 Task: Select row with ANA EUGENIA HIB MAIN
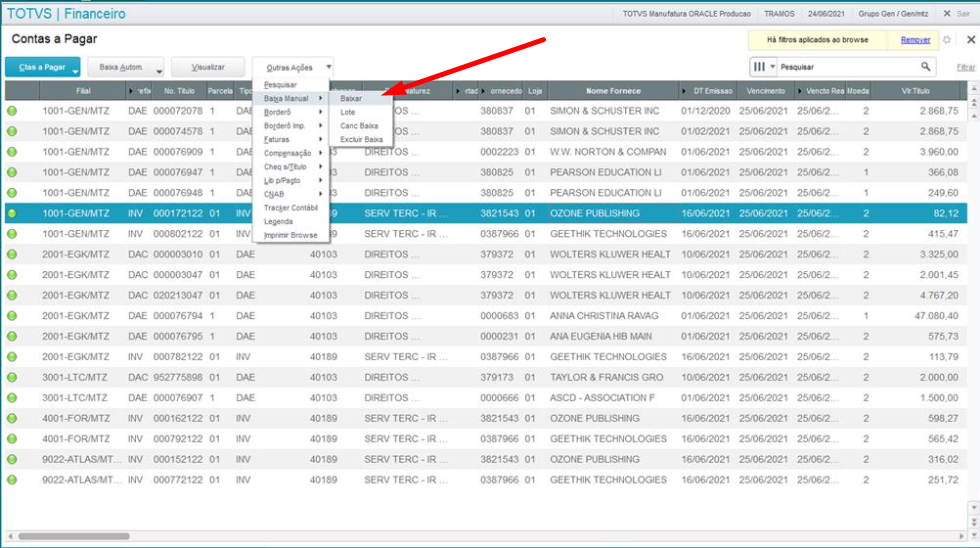[x=486, y=336]
